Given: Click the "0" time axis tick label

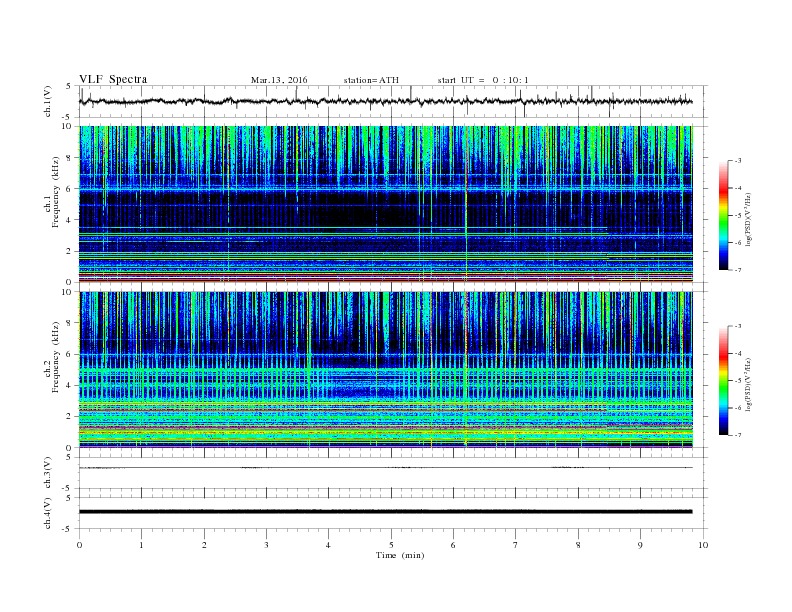Looking at the screenshot, I should [79, 545].
